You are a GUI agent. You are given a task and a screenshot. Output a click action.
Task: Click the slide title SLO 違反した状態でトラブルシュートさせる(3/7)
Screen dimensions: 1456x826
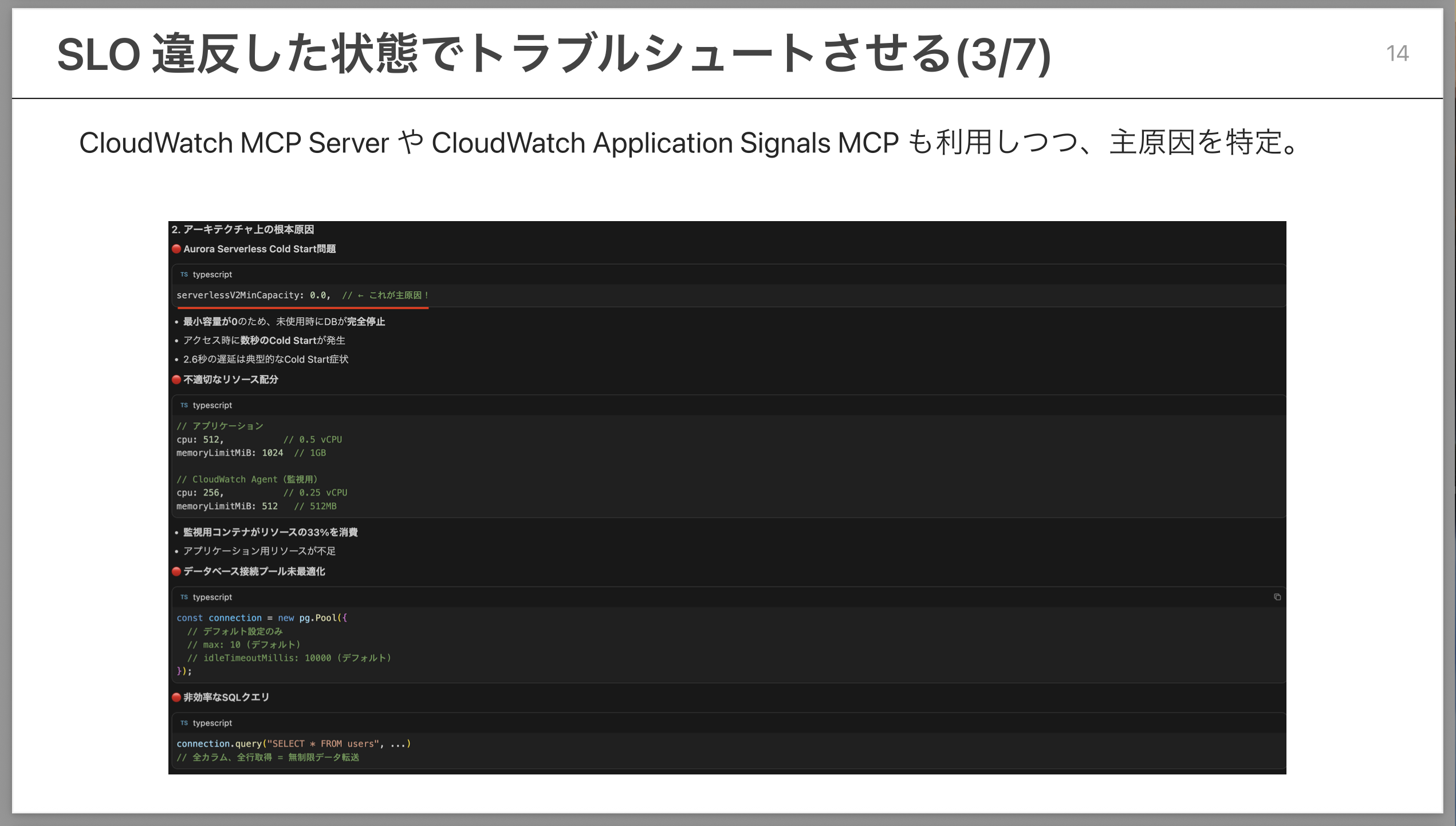(x=554, y=54)
